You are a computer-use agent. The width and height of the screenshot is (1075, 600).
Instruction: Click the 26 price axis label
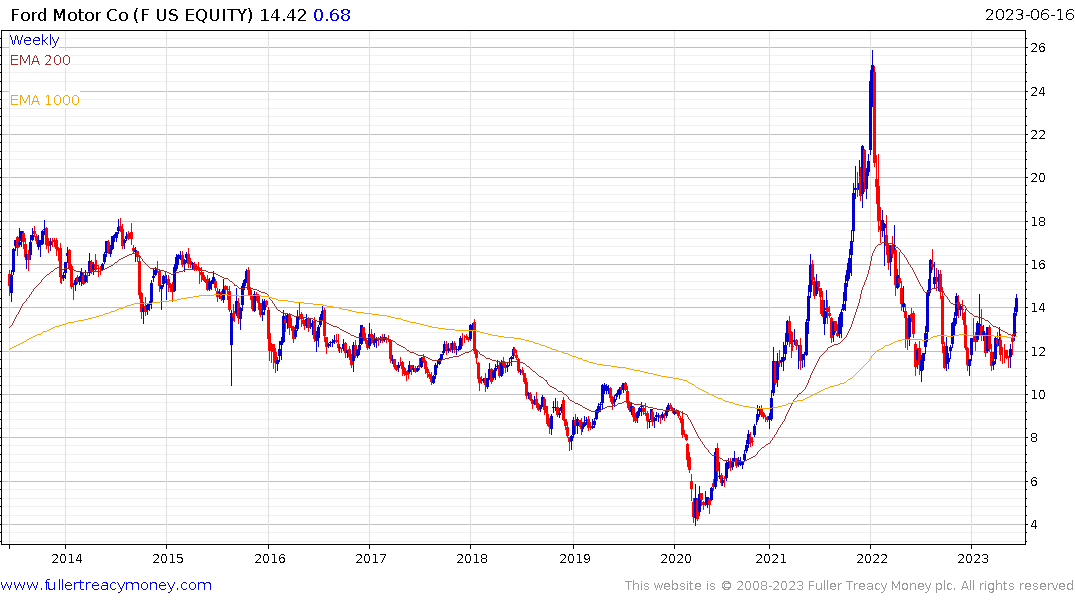pos(1038,47)
